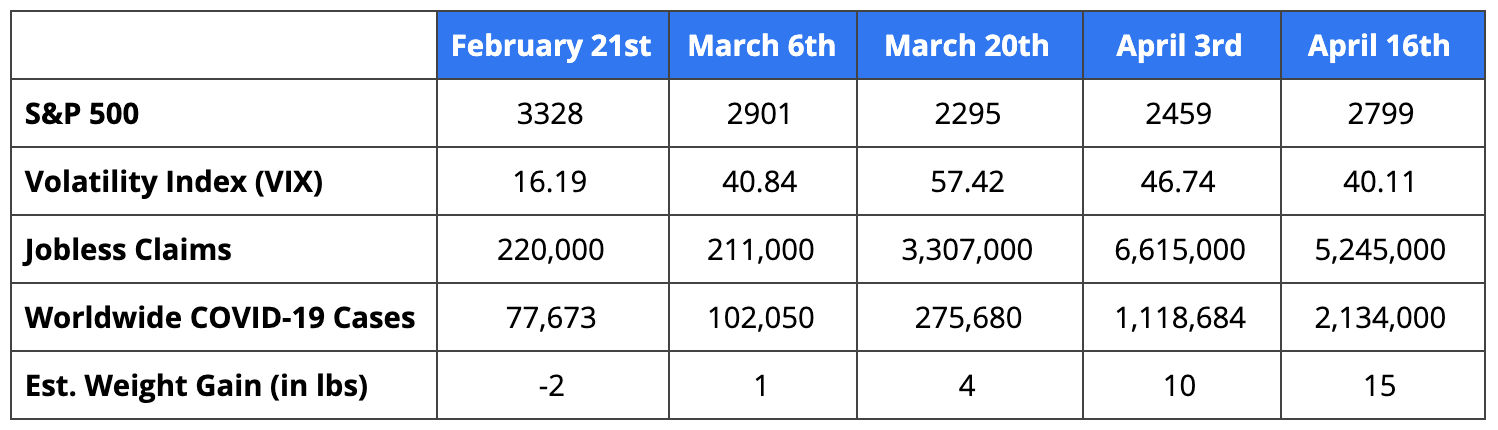
Task: Select the S&P 500 row label
Action: tap(82, 114)
